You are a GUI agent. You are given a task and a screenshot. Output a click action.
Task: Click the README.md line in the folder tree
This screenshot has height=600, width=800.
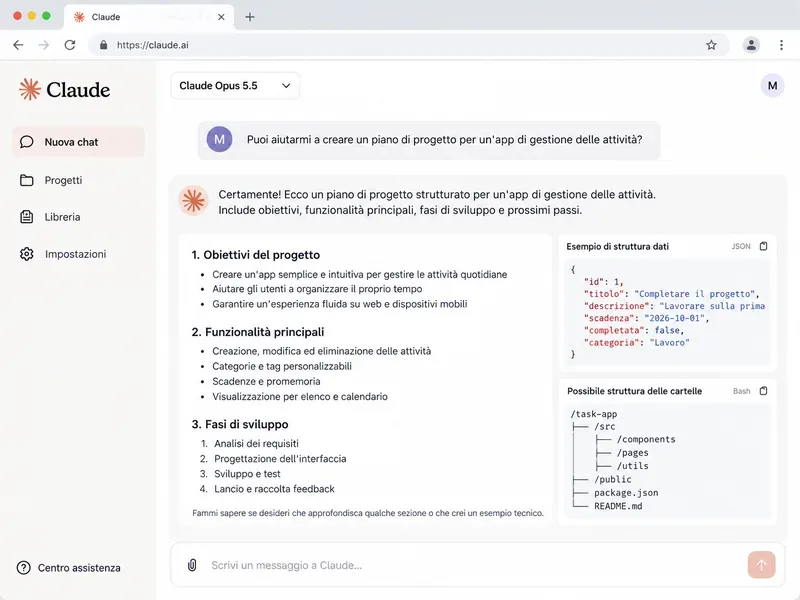point(618,506)
